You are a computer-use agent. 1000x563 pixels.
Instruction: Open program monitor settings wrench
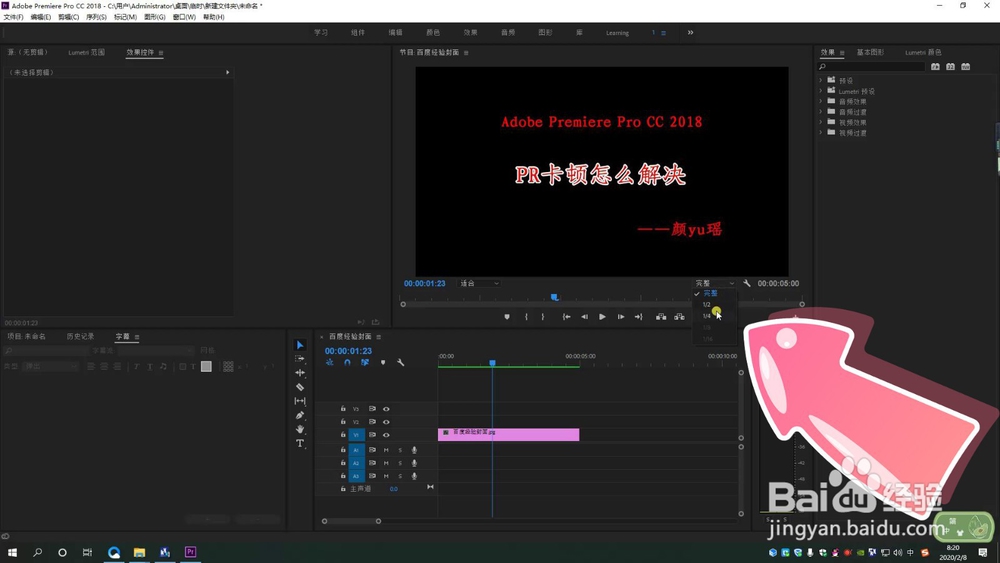[x=747, y=283]
